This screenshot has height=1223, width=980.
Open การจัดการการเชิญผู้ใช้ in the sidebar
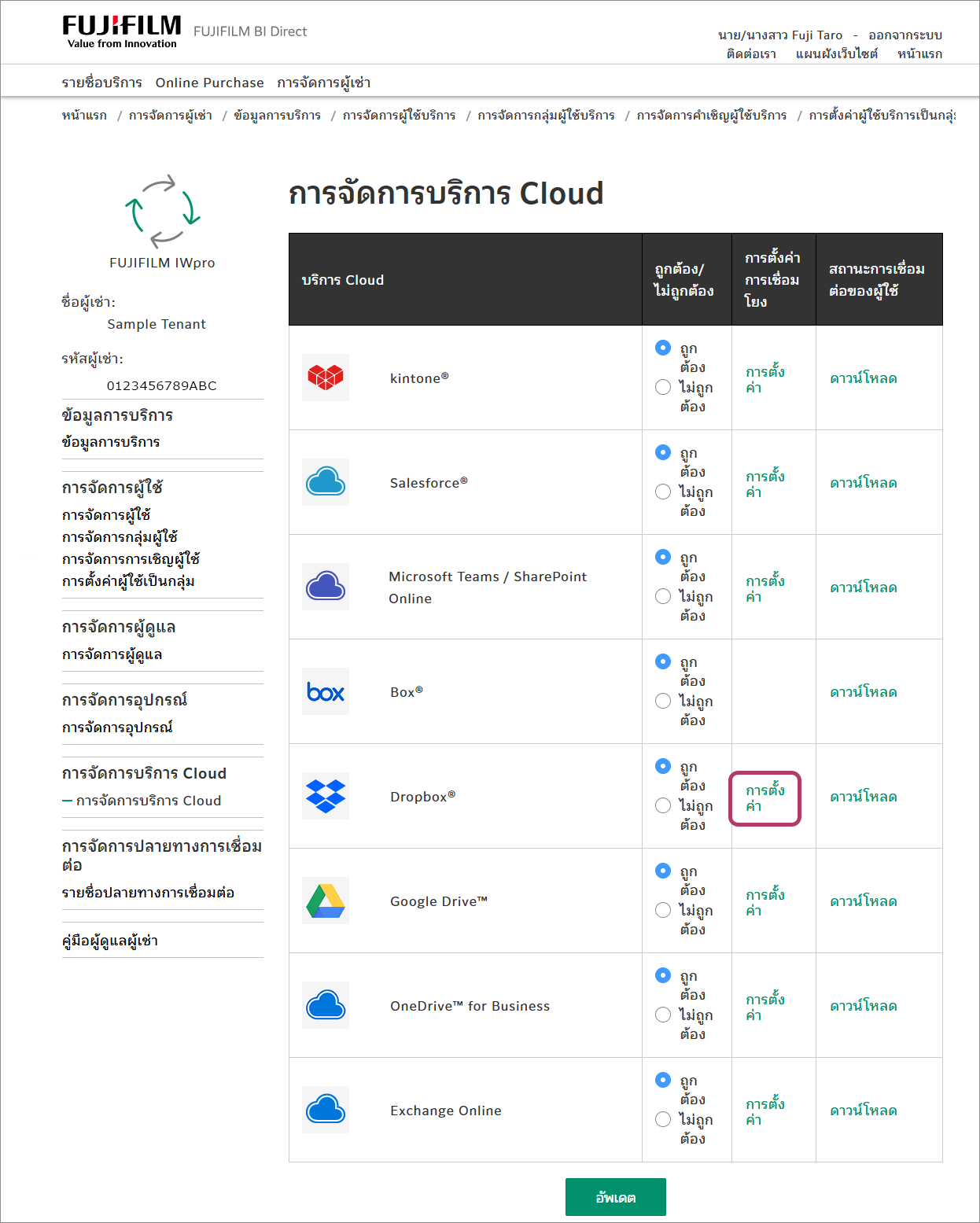131,559
